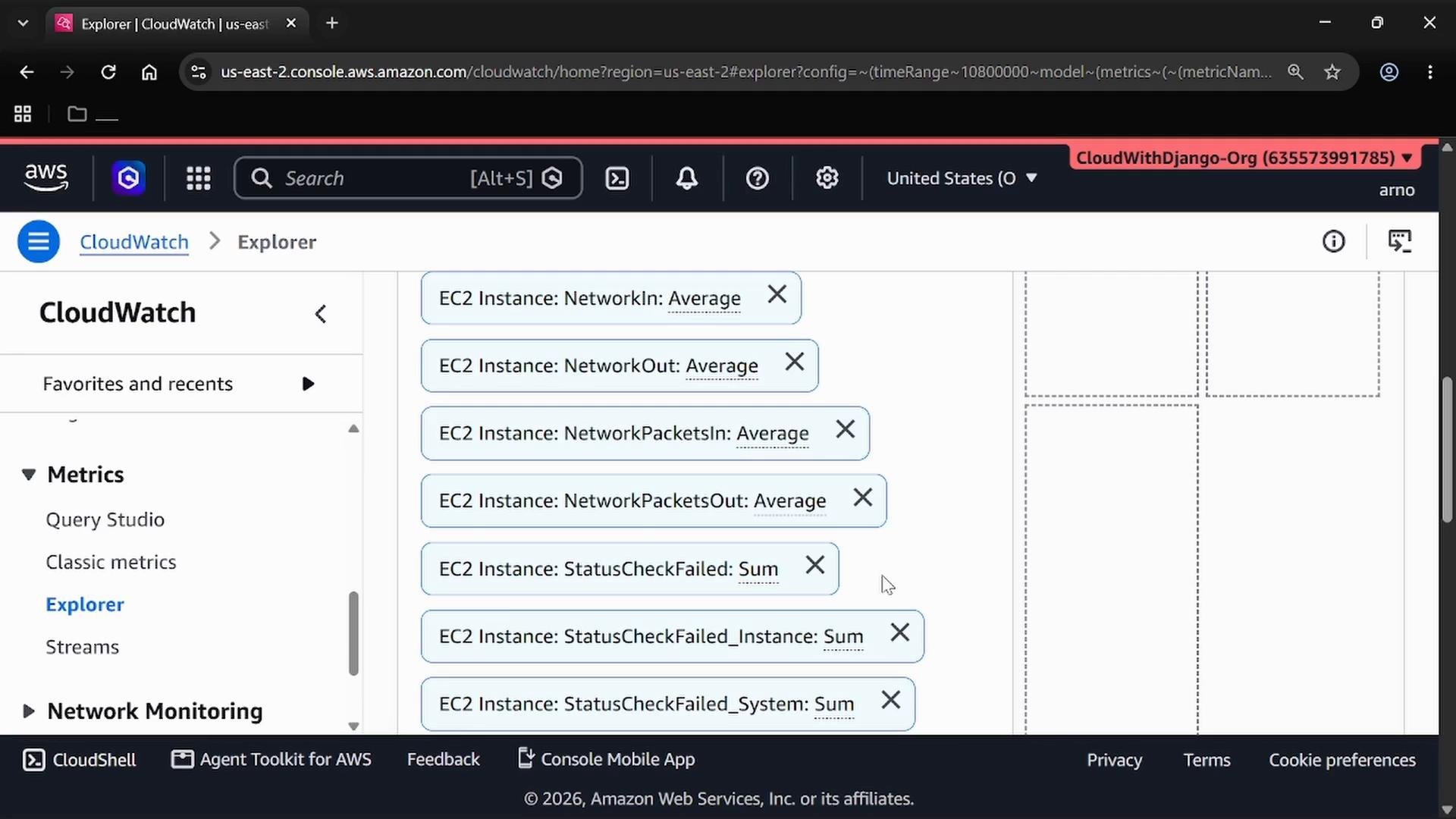The width and height of the screenshot is (1456, 819).
Task: Reload the page in the browser
Action: [x=108, y=72]
